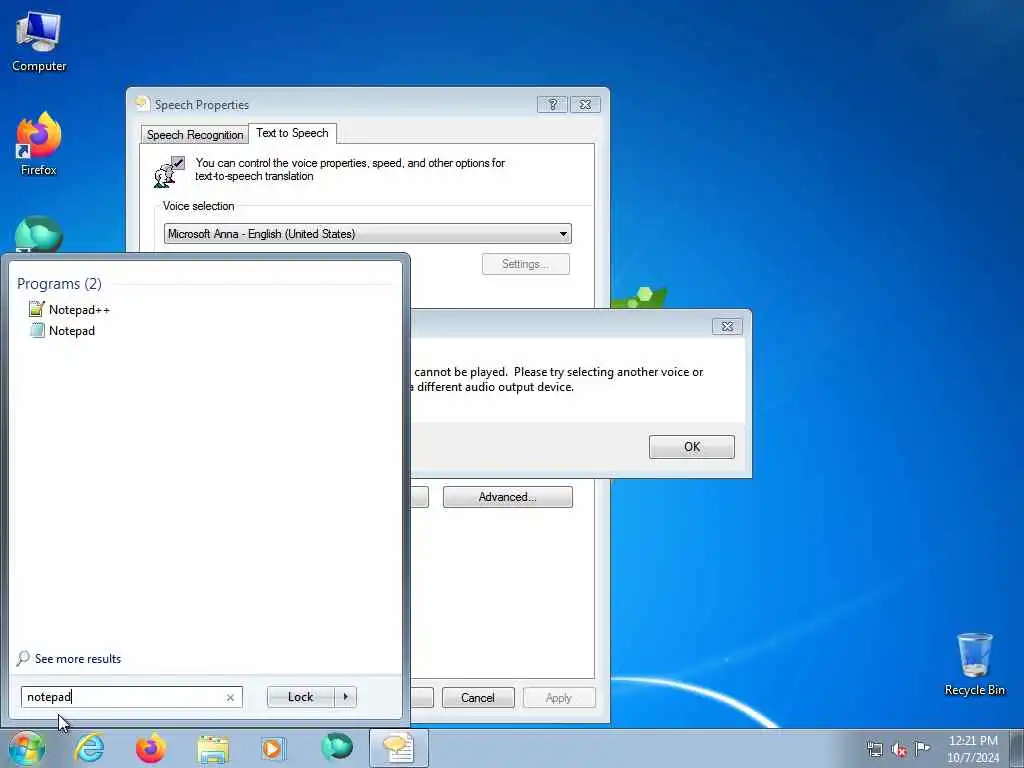Select the Text to Speech tab

pos(293,133)
